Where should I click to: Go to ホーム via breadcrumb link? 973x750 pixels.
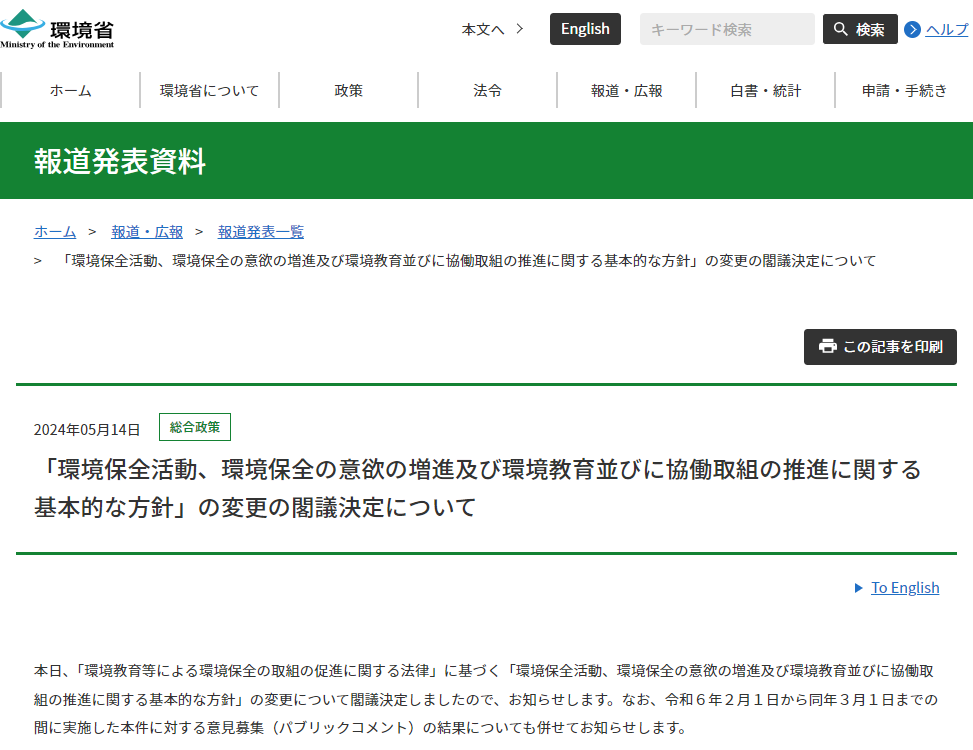click(x=55, y=231)
